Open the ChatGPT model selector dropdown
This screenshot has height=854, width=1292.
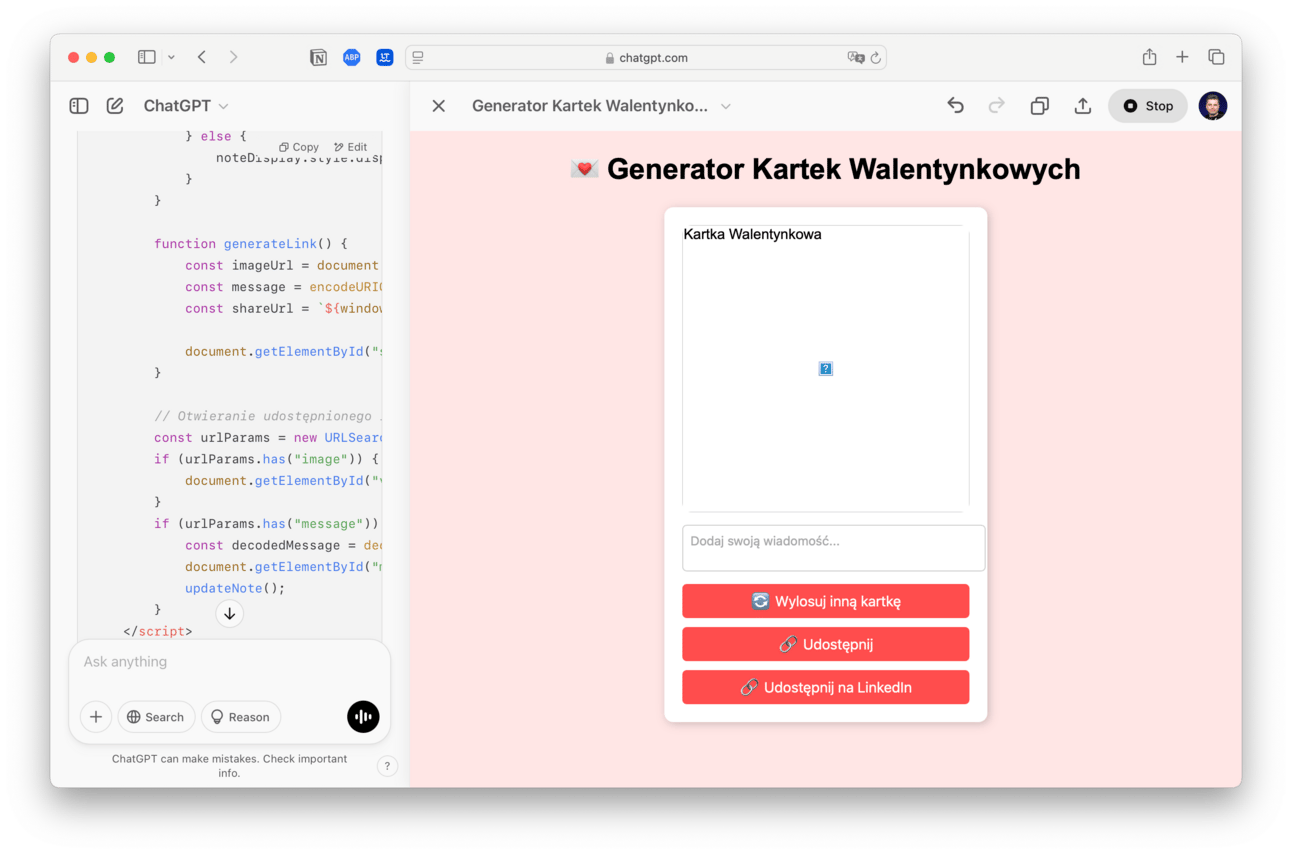tap(186, 105)
